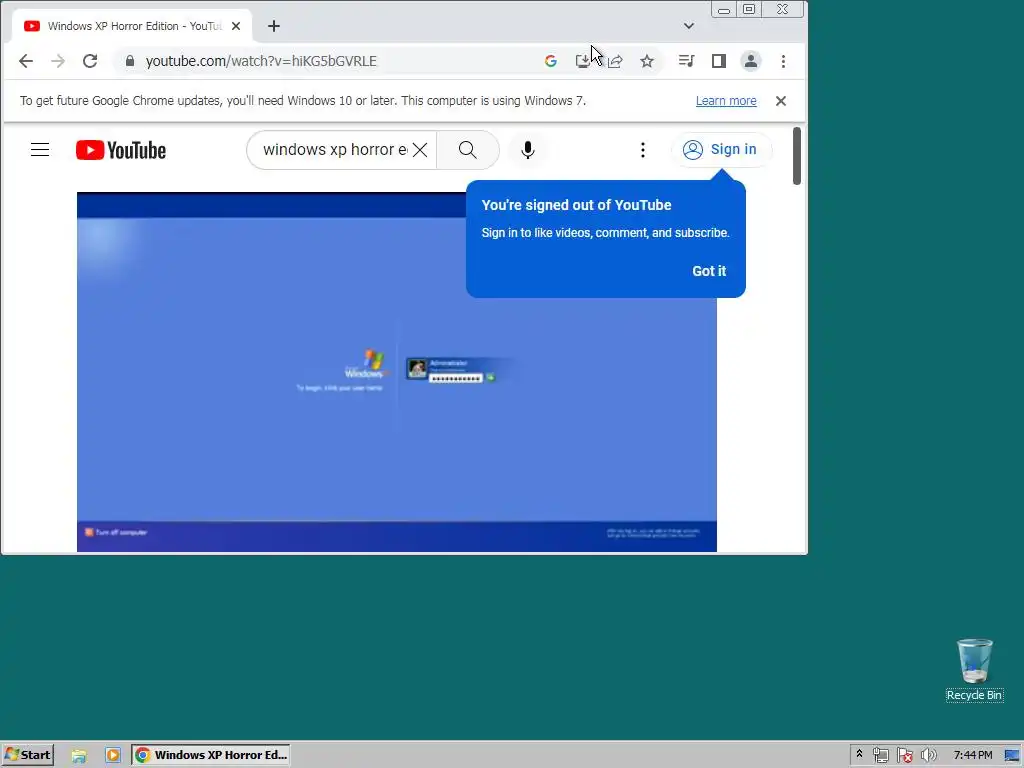
Task: Open a new tab with plus button
Action: [x=274, y=26]
